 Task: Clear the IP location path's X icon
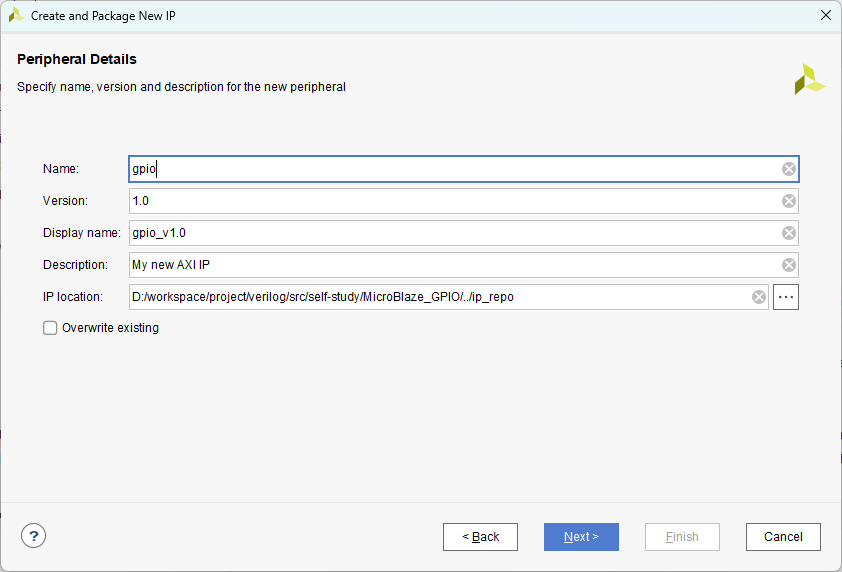click(x=759, y=297)
